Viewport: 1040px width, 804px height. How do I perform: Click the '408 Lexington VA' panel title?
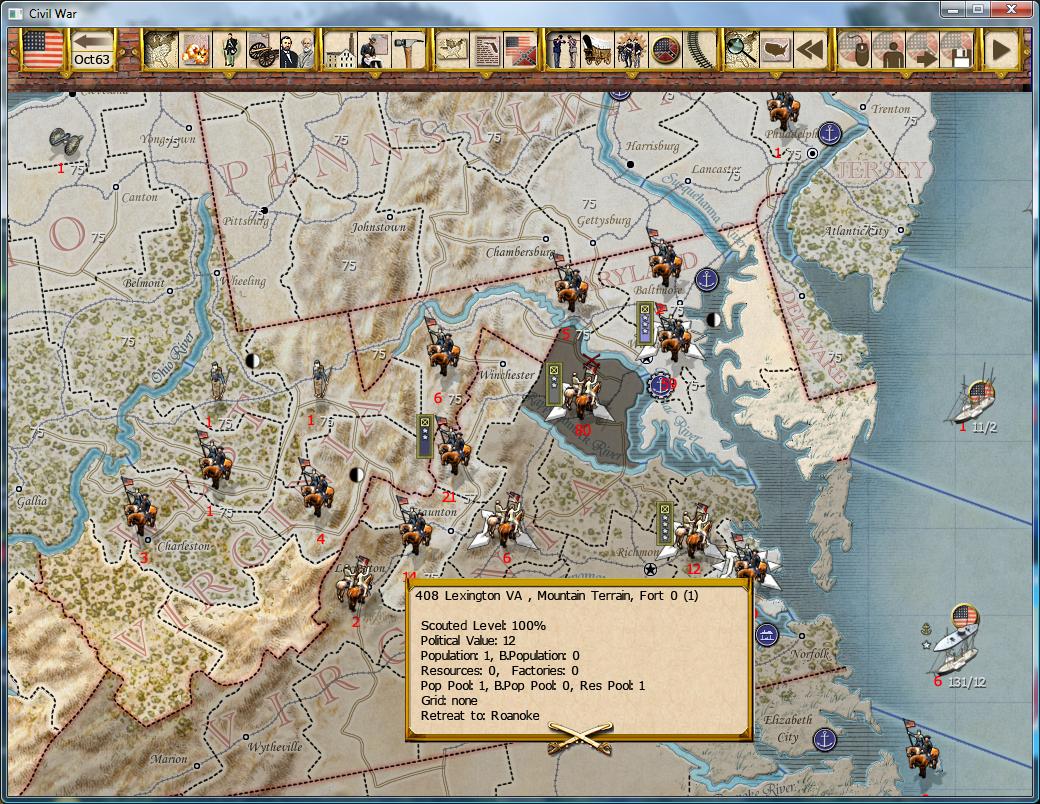click(x=556, y=596)
